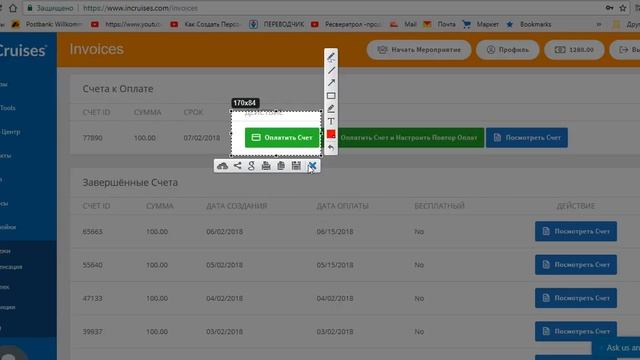Click the СУММА header under Счета к Оплате
This screenshot has height=360, width=640.
(x=148, y=112)
